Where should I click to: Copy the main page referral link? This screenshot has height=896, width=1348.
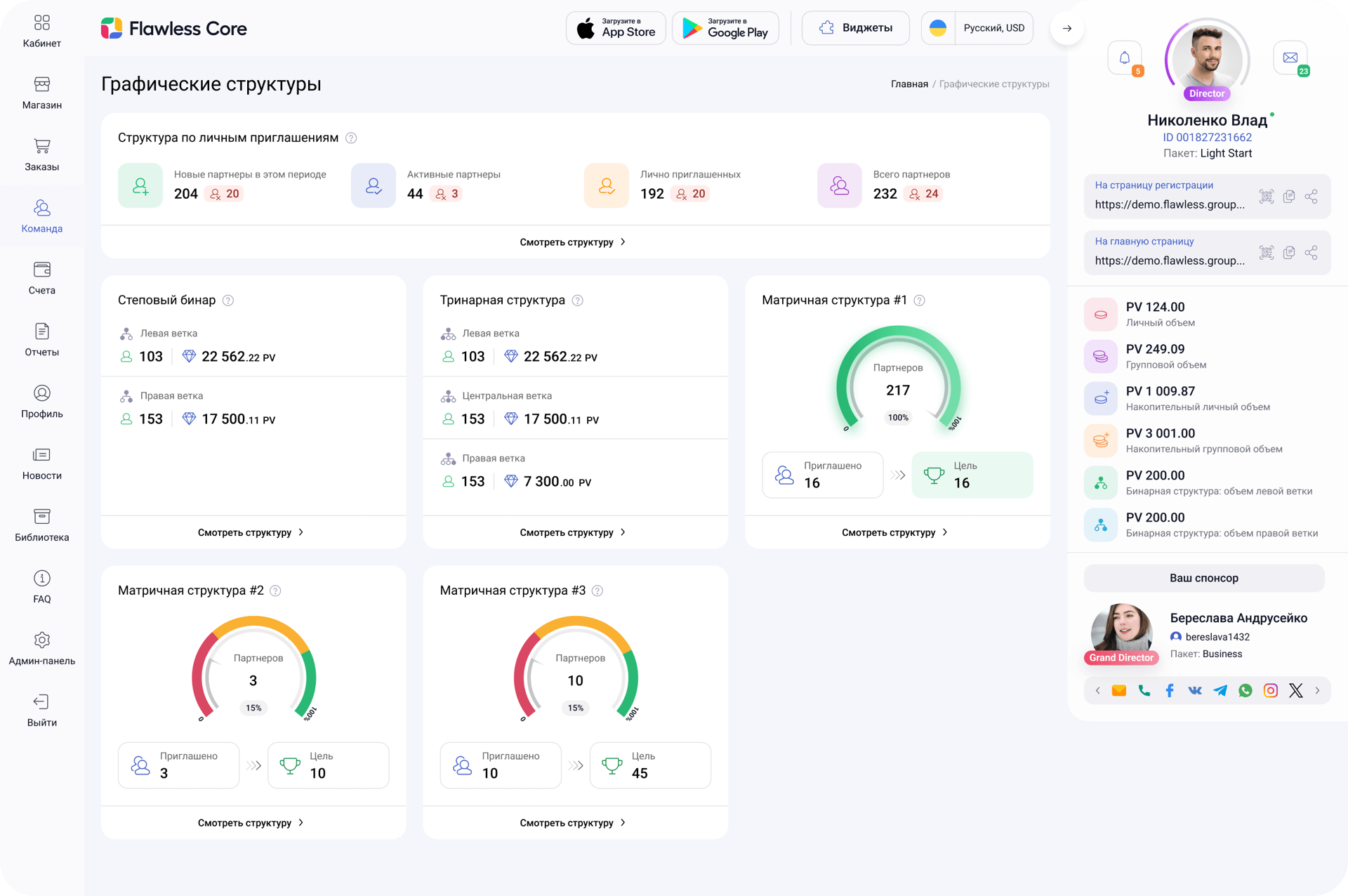coord(1288,253)
